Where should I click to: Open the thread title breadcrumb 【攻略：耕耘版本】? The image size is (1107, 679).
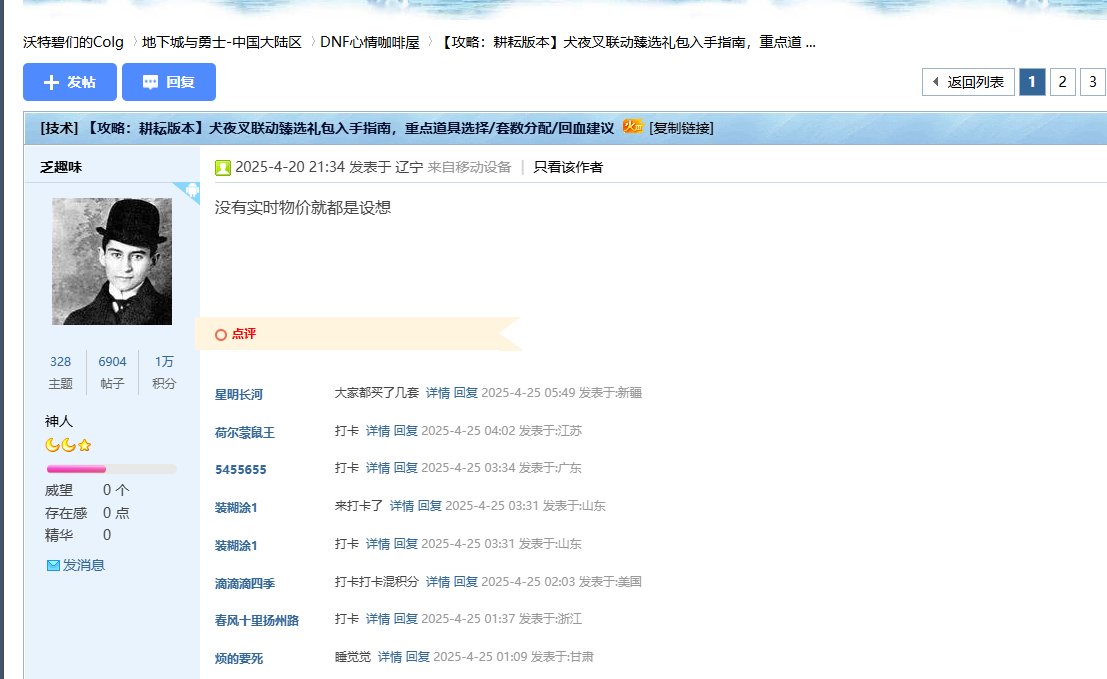tap(627, 42)
